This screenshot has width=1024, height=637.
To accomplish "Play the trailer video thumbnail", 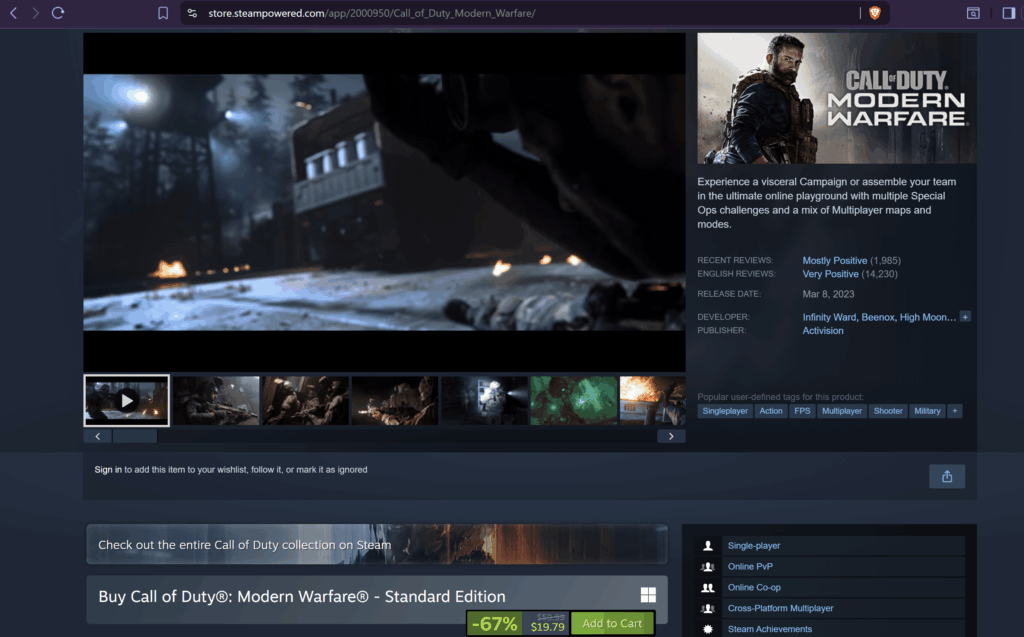I will (127, 400).
